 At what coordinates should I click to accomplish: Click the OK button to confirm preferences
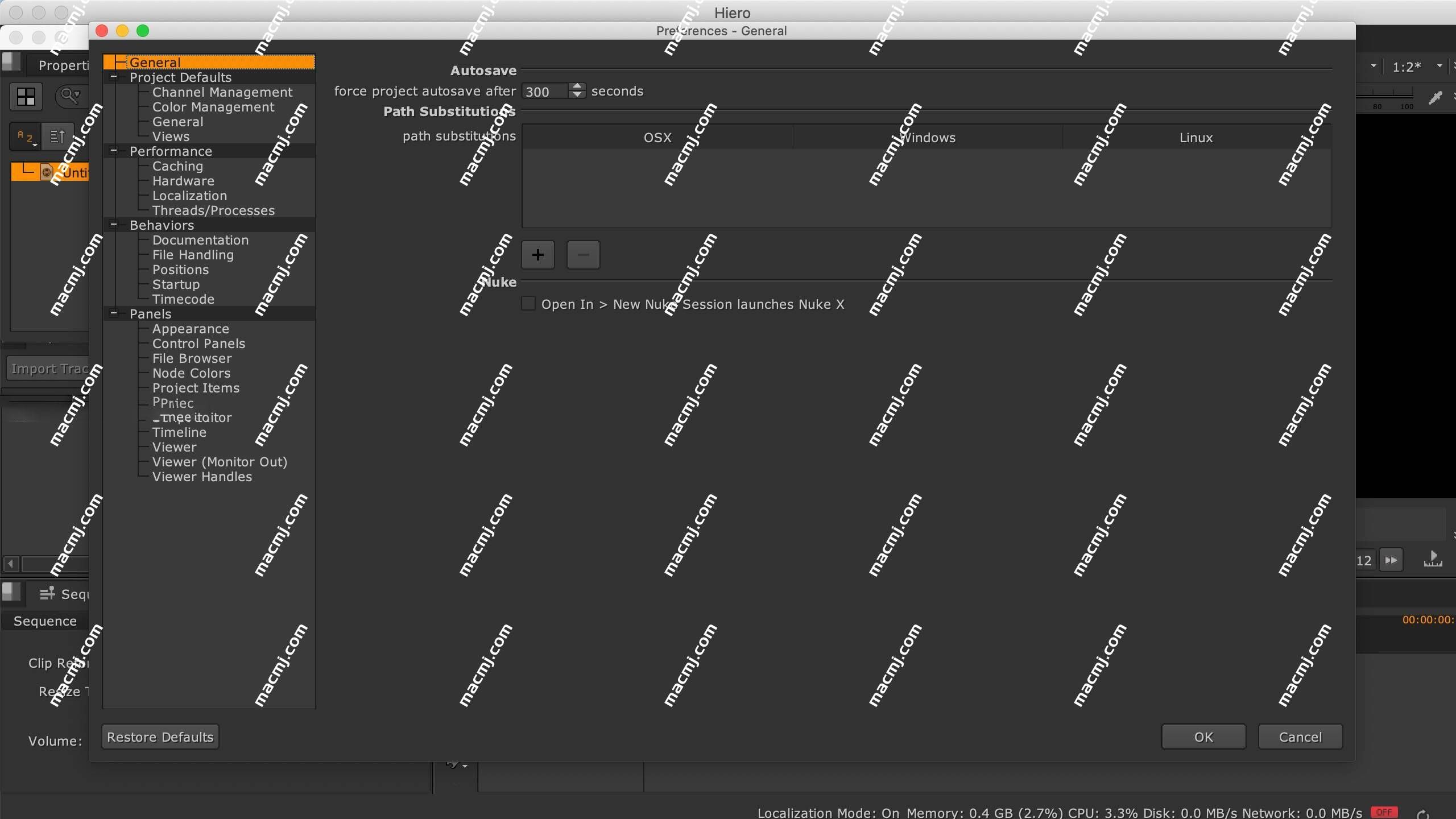point(1203,737)
